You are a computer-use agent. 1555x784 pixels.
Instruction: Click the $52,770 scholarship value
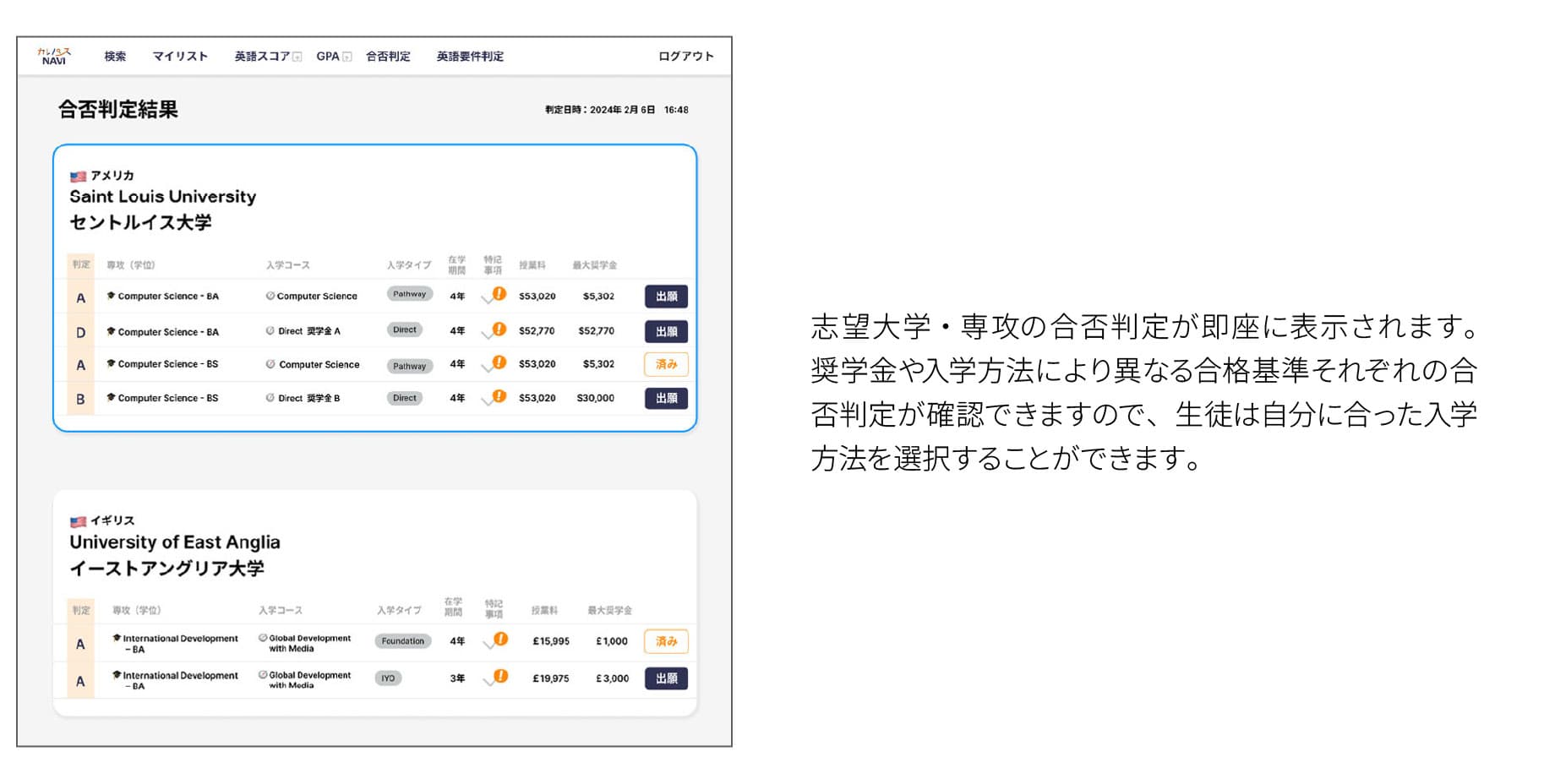pyautogui.click(x=597, y=331)
